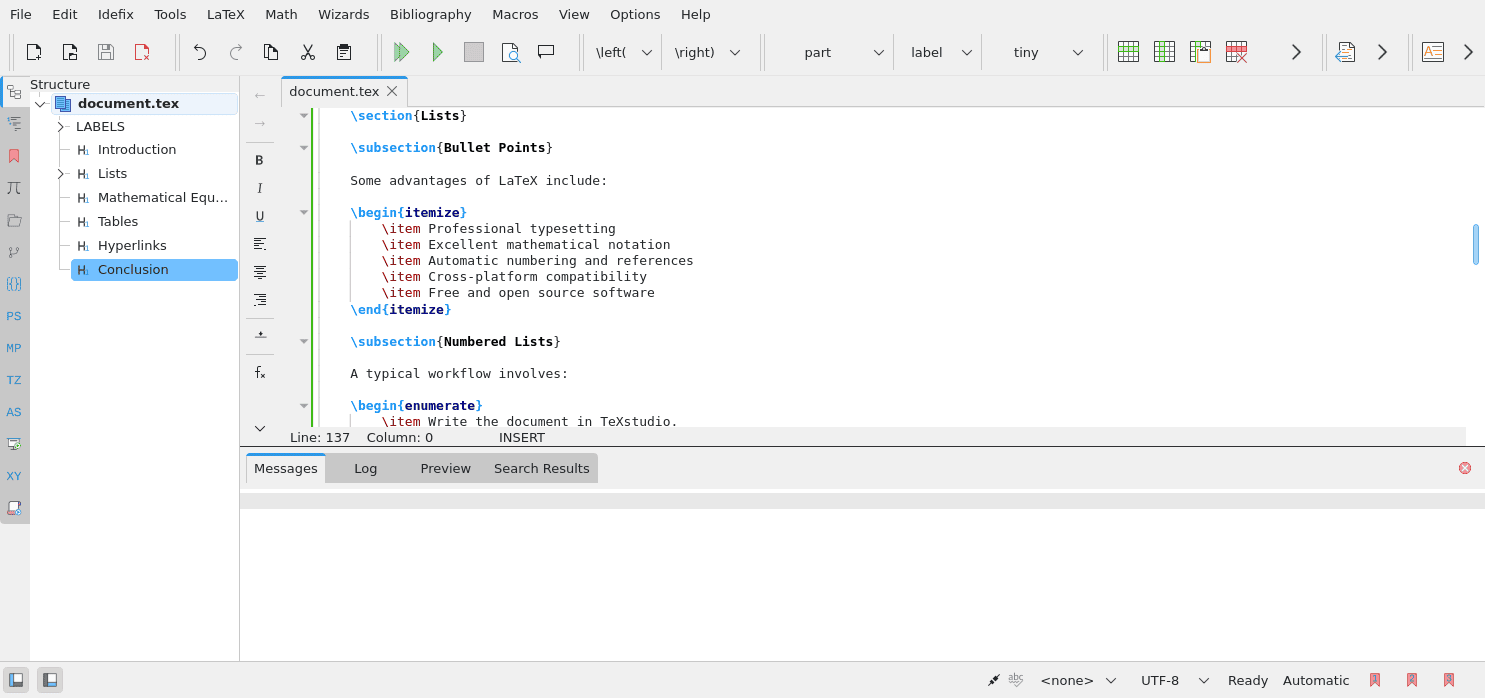
Task: Run Build & View double green arrow
Action: [x=402, y=52]
